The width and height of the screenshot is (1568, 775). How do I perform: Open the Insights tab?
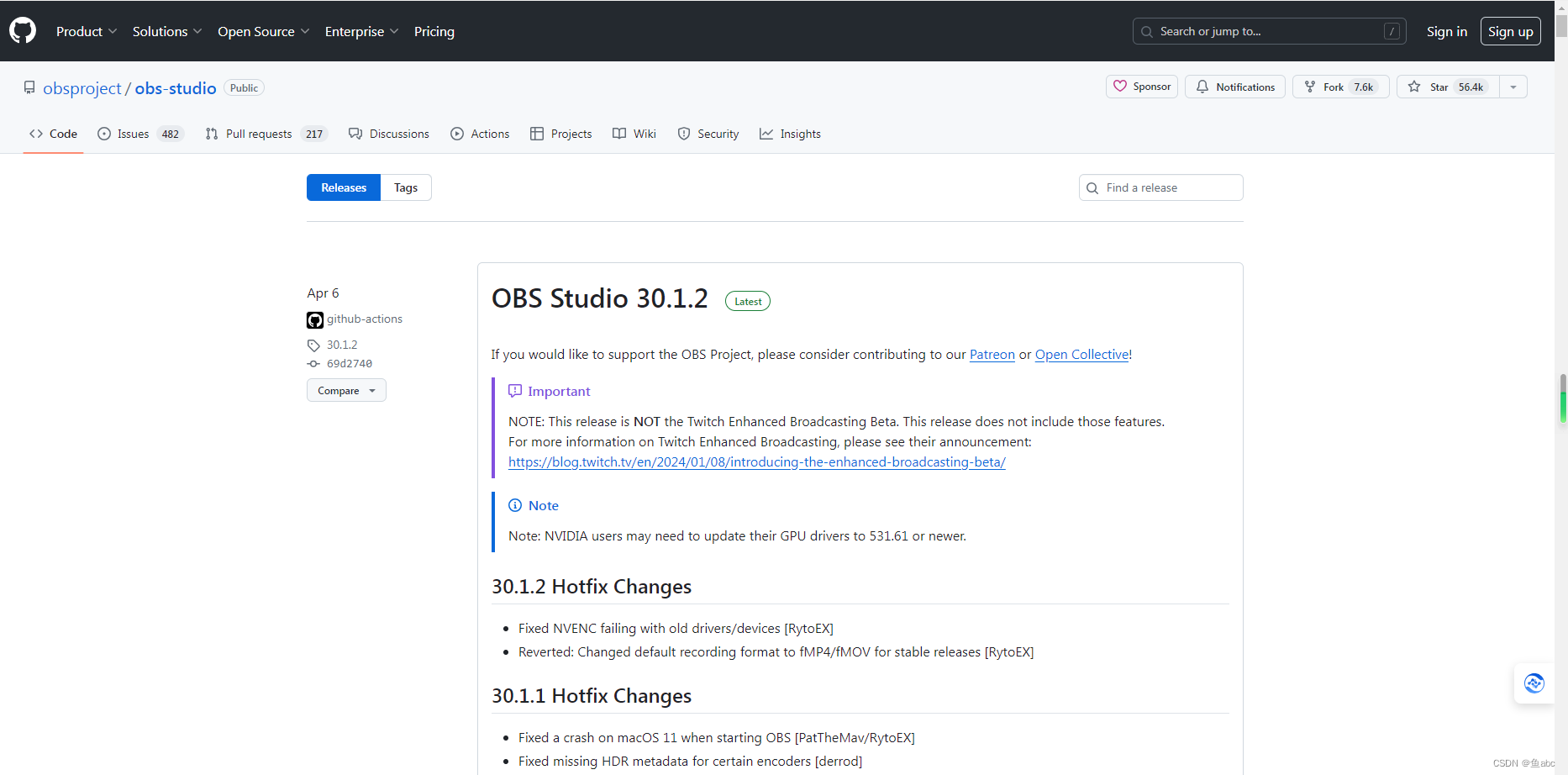(x=790, y=134)
